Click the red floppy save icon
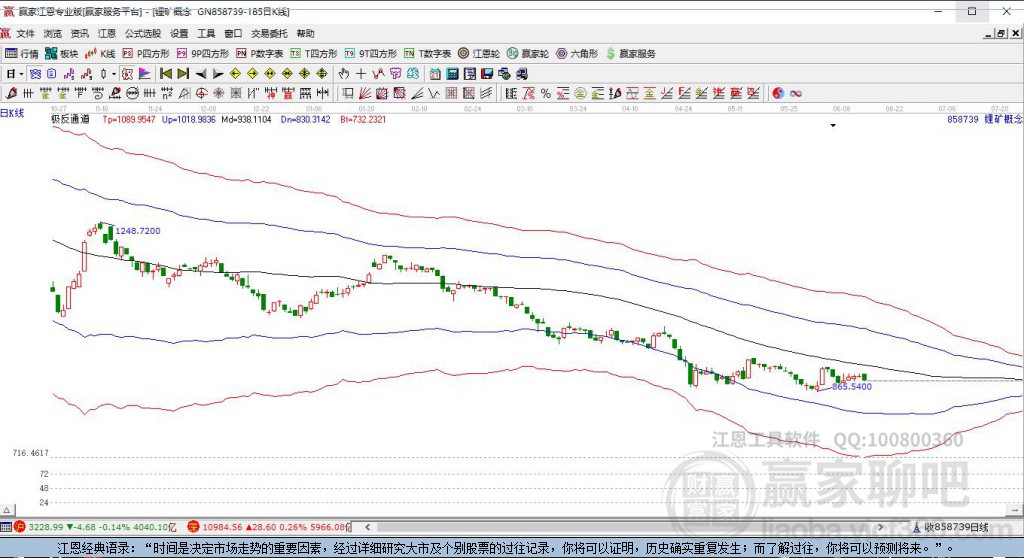Image resolution: width=1024 pixels, height=558 pixels. [x=487, y=74]
